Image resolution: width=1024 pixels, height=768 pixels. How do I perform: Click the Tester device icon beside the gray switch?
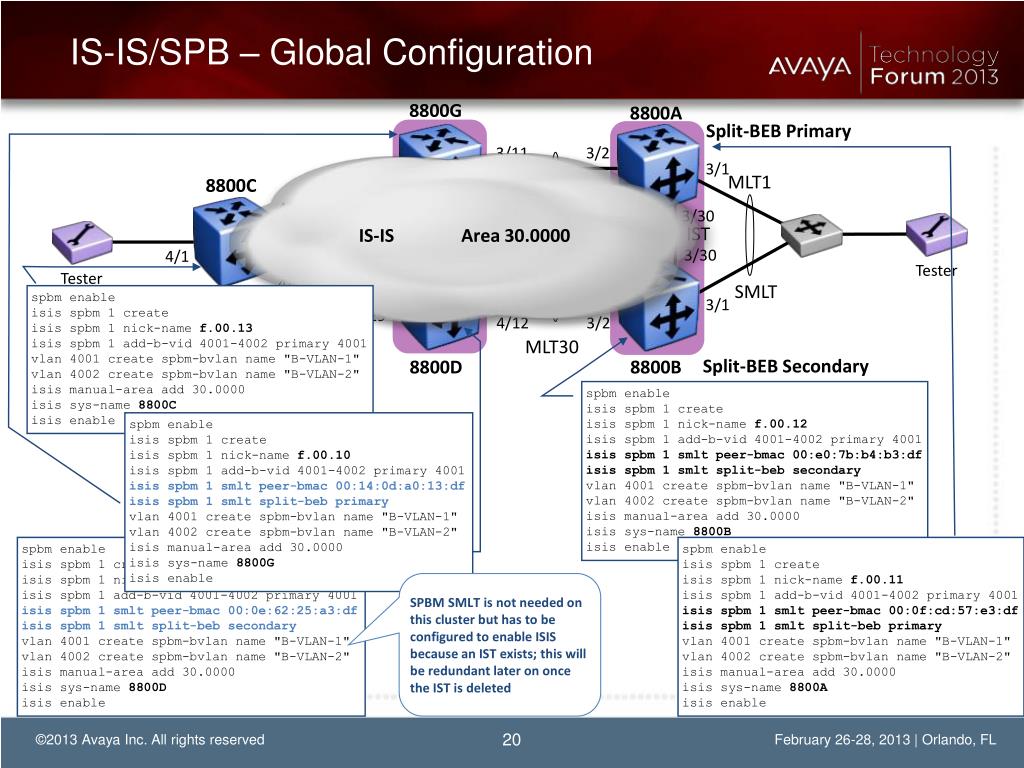click(936, 234)
